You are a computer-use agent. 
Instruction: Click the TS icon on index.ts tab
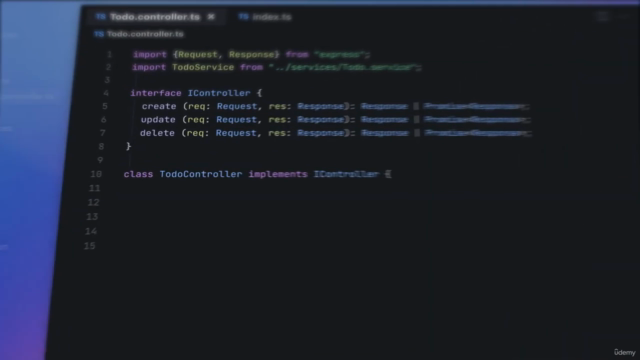click(x=243, y=16)
